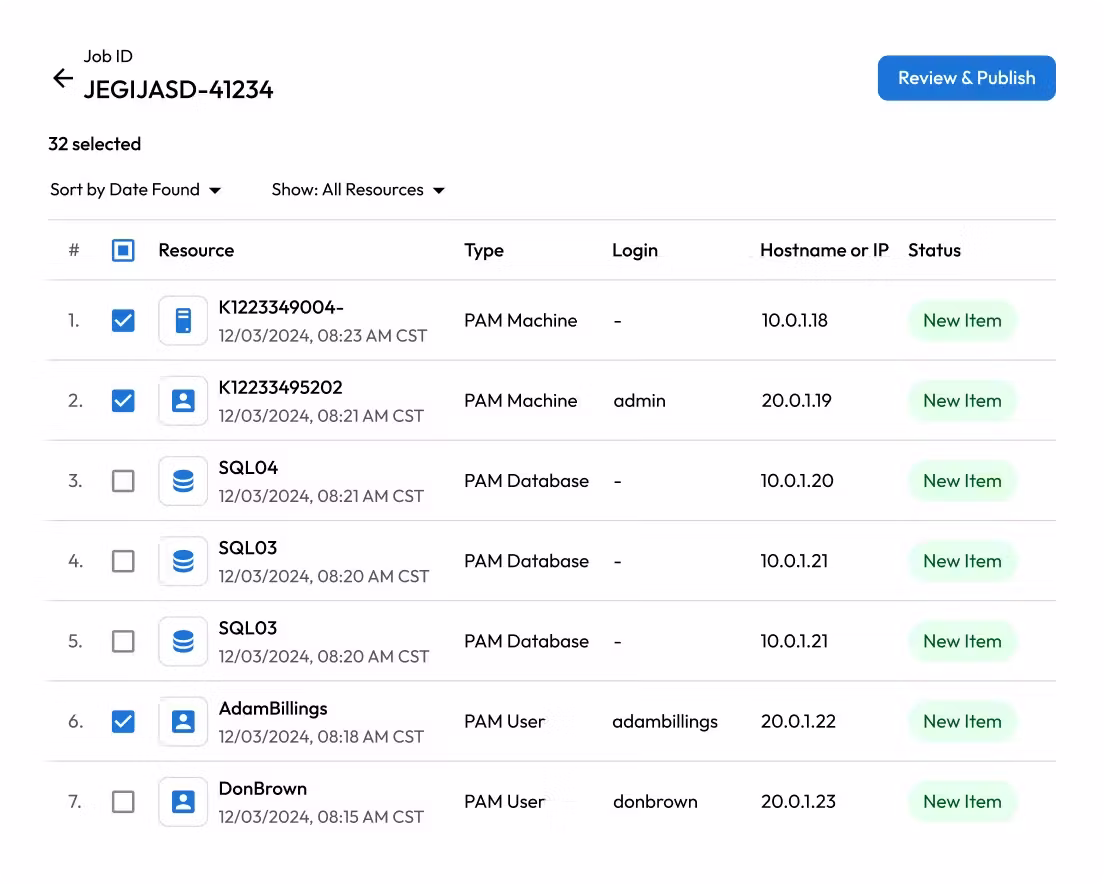The image size is (1104, 884).
Task: Click the user icon for DonBrown
Action: 183,801
